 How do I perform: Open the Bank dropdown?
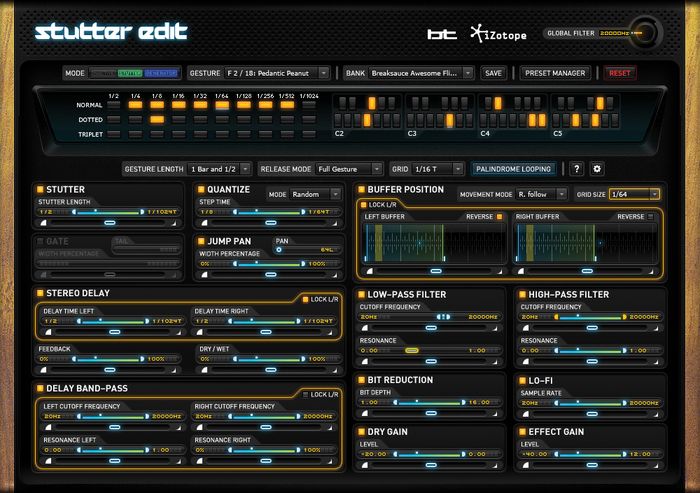(x=421, y=73)
